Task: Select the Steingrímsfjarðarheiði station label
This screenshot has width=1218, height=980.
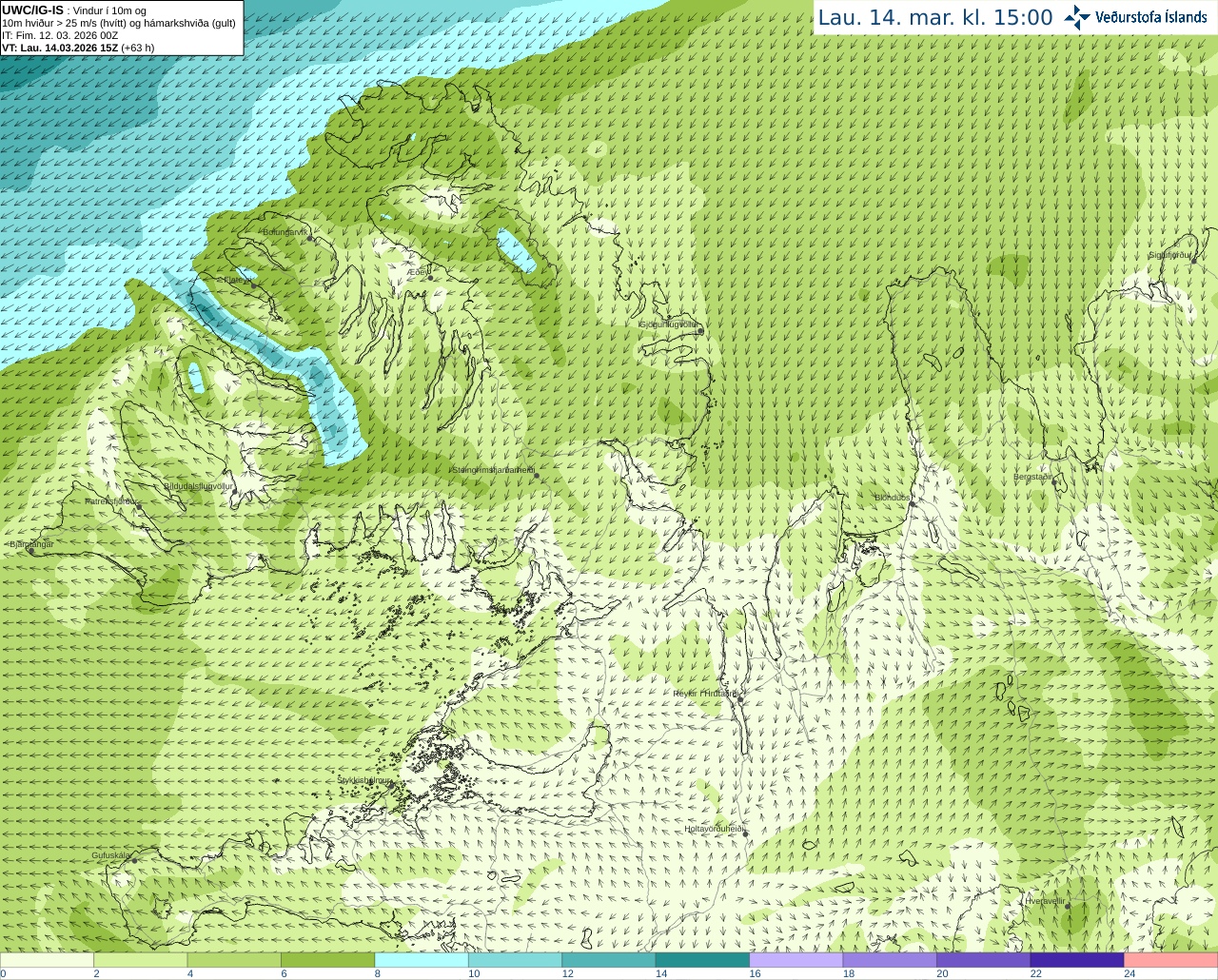Action: (492, 469)
